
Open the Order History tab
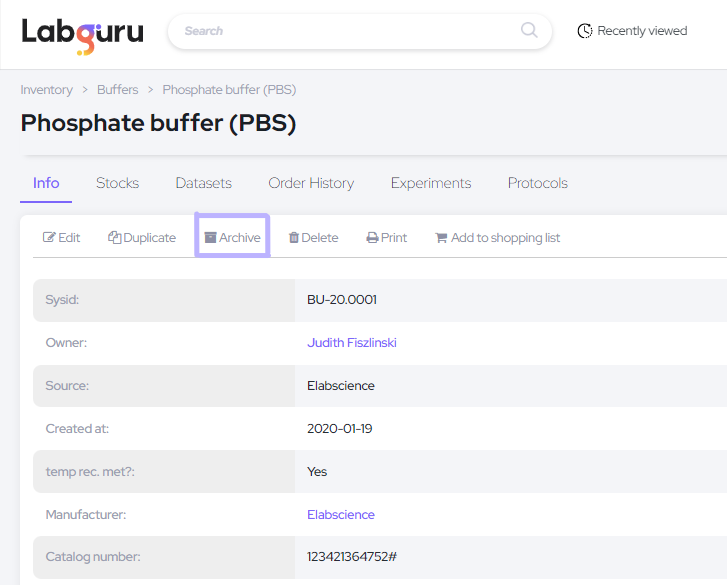click(x=311, y=183)
